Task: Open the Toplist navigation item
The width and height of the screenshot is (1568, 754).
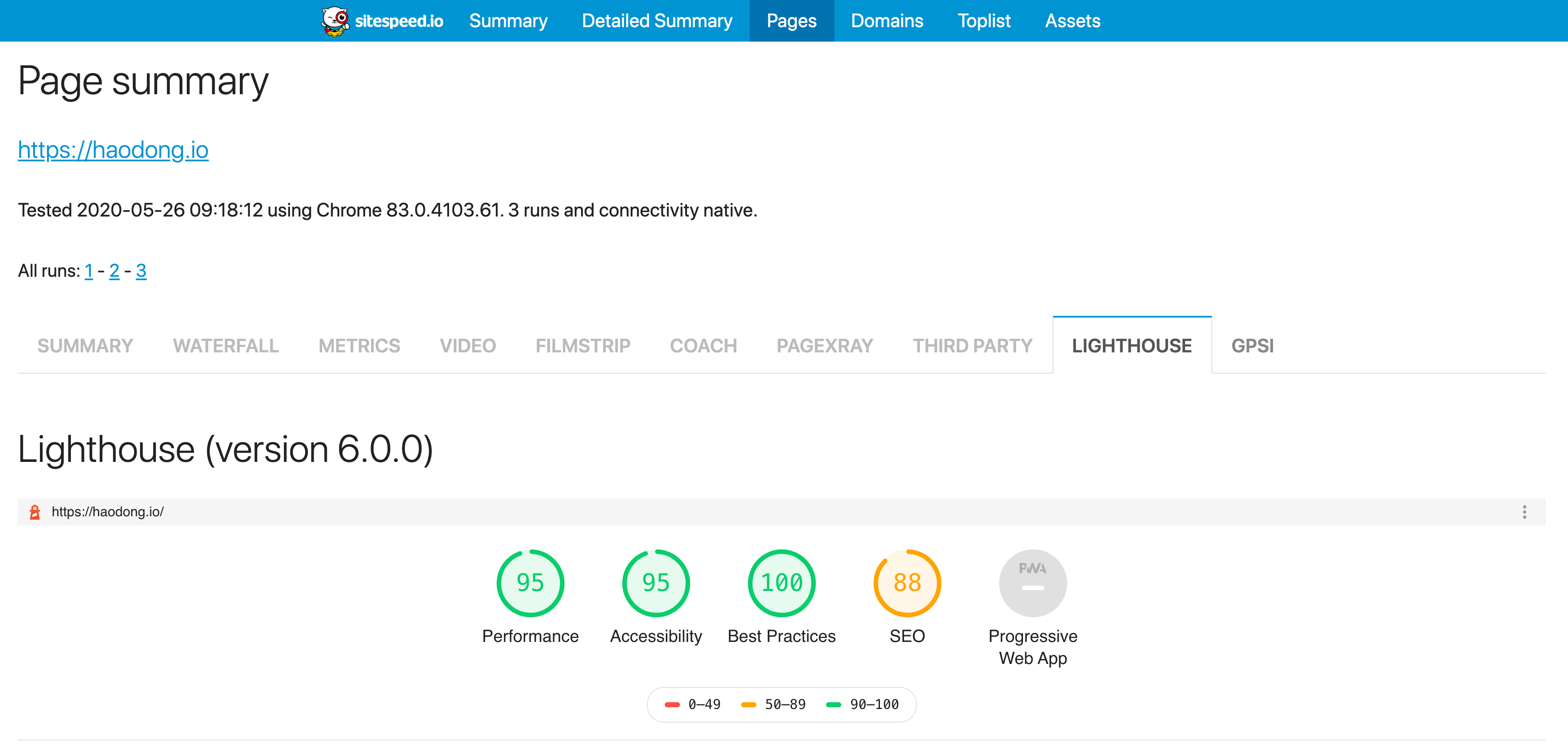Action: (984, 21)
